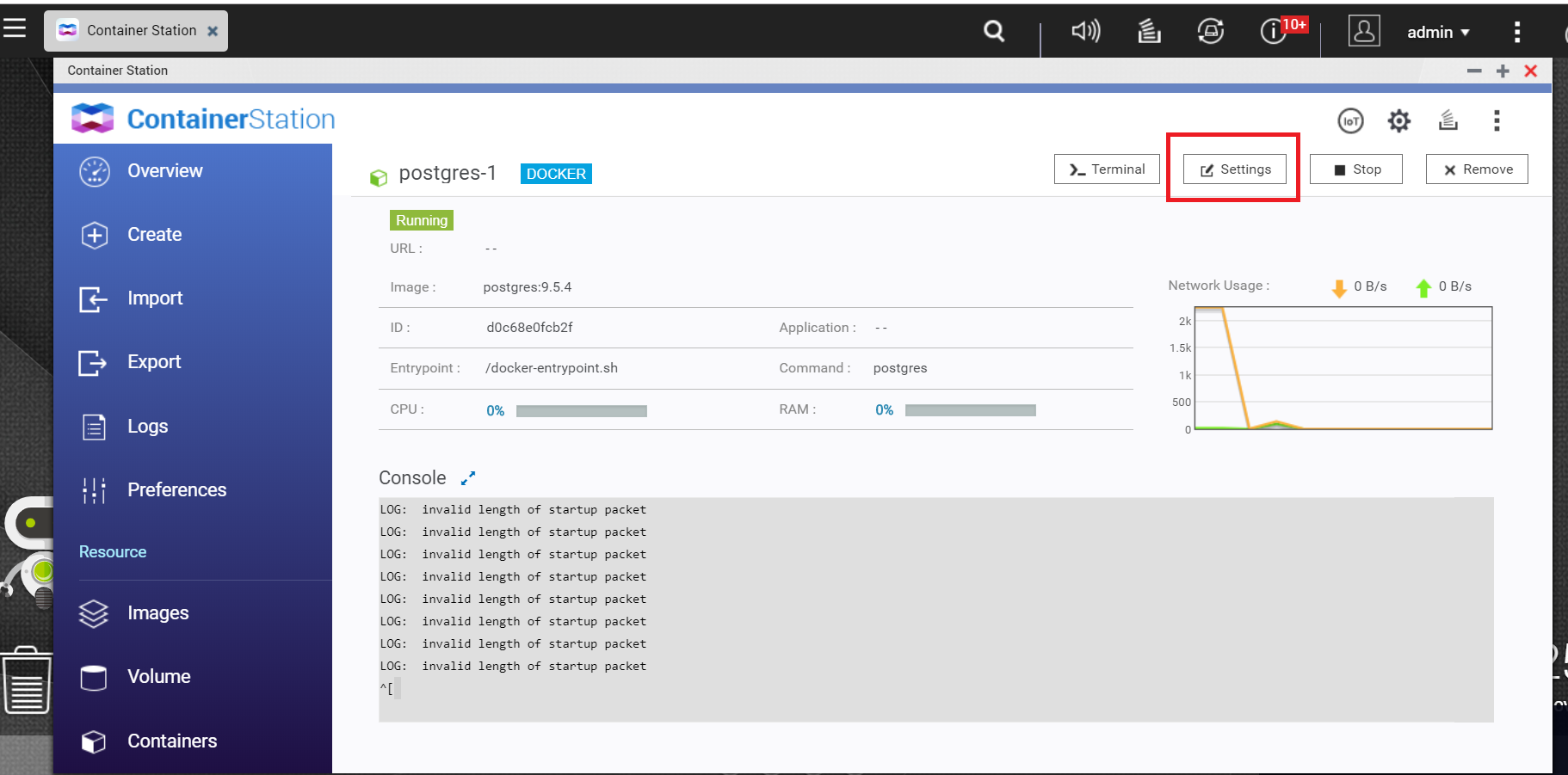Image resolution: width=1568 pixels, height=775 pixels.
Task: Click the Preferences sliders icon
Action: pos(94,490)
